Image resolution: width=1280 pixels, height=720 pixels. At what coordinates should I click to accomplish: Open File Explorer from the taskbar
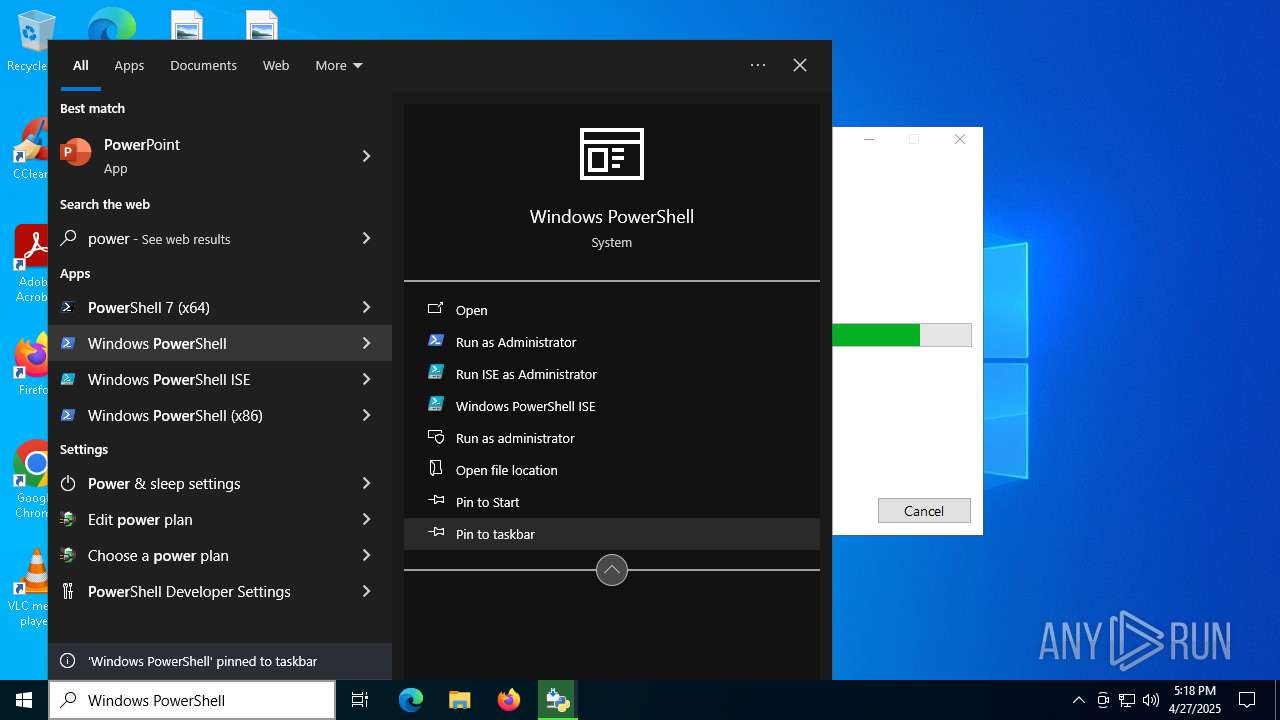[x=459, y=700]
